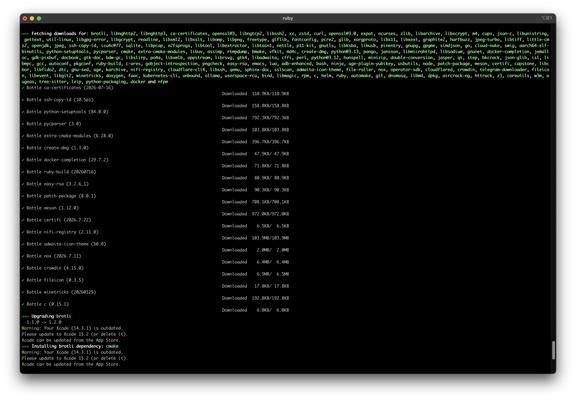Click the 1.1.0 -> 1.2.0 version line

(44, 322)
